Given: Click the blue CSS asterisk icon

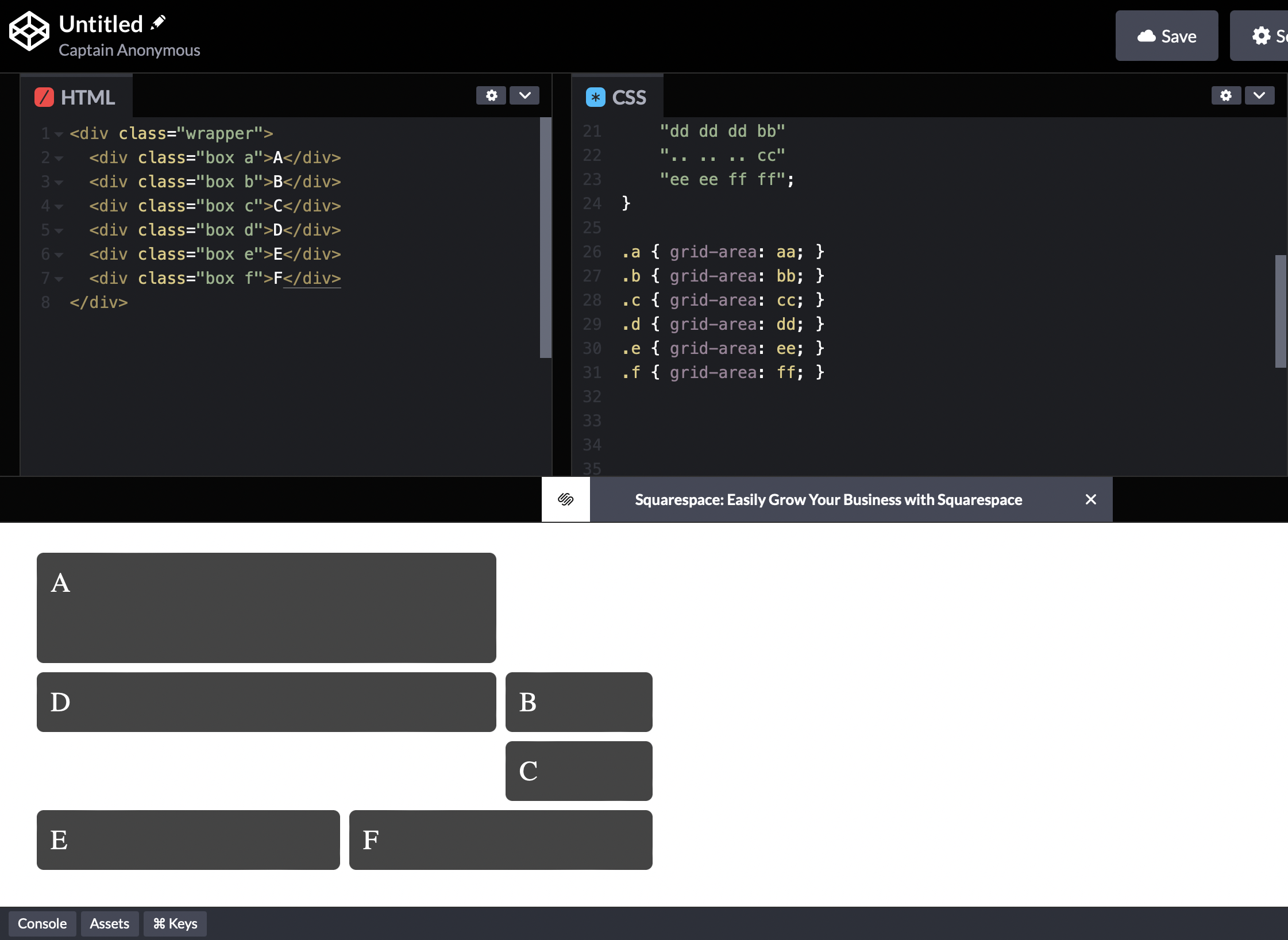Looking at the screenshot, I should coord(595,97).
